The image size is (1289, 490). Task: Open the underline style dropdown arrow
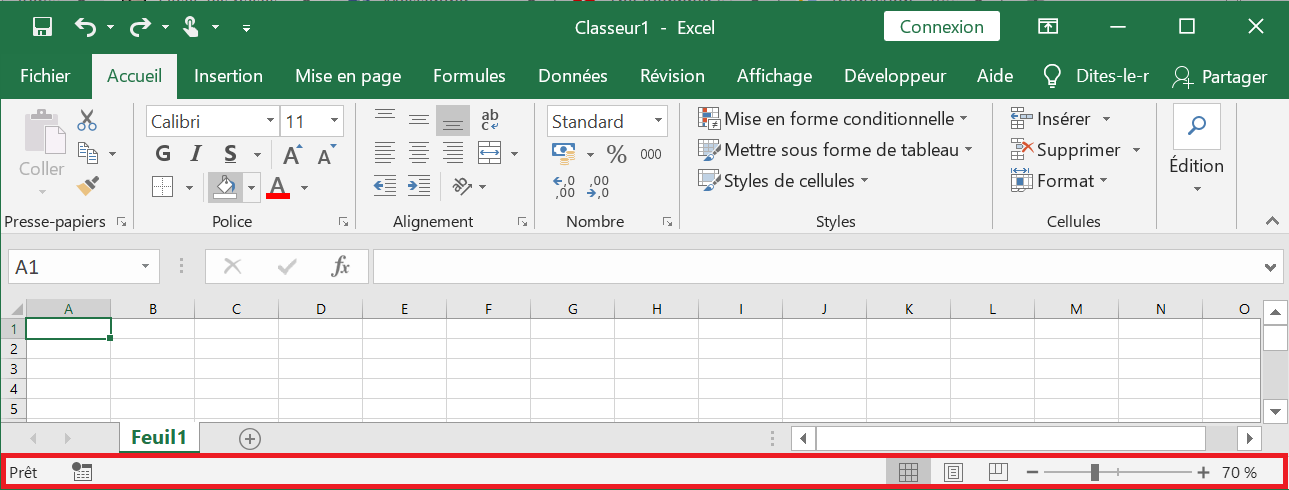click(x=258, y=155)
